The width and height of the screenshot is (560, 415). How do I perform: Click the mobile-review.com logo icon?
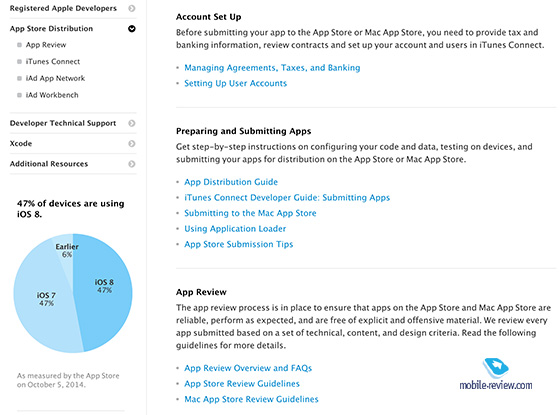pos(496,368)
